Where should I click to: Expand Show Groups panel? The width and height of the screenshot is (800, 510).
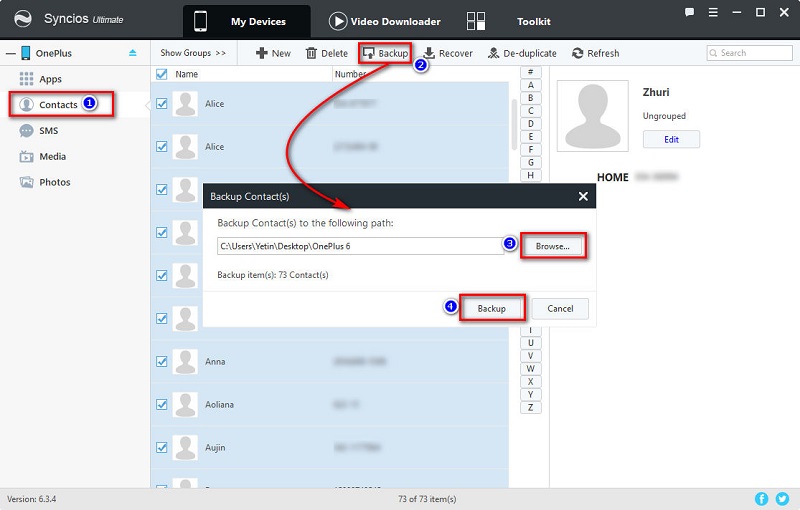click(193, 53)
